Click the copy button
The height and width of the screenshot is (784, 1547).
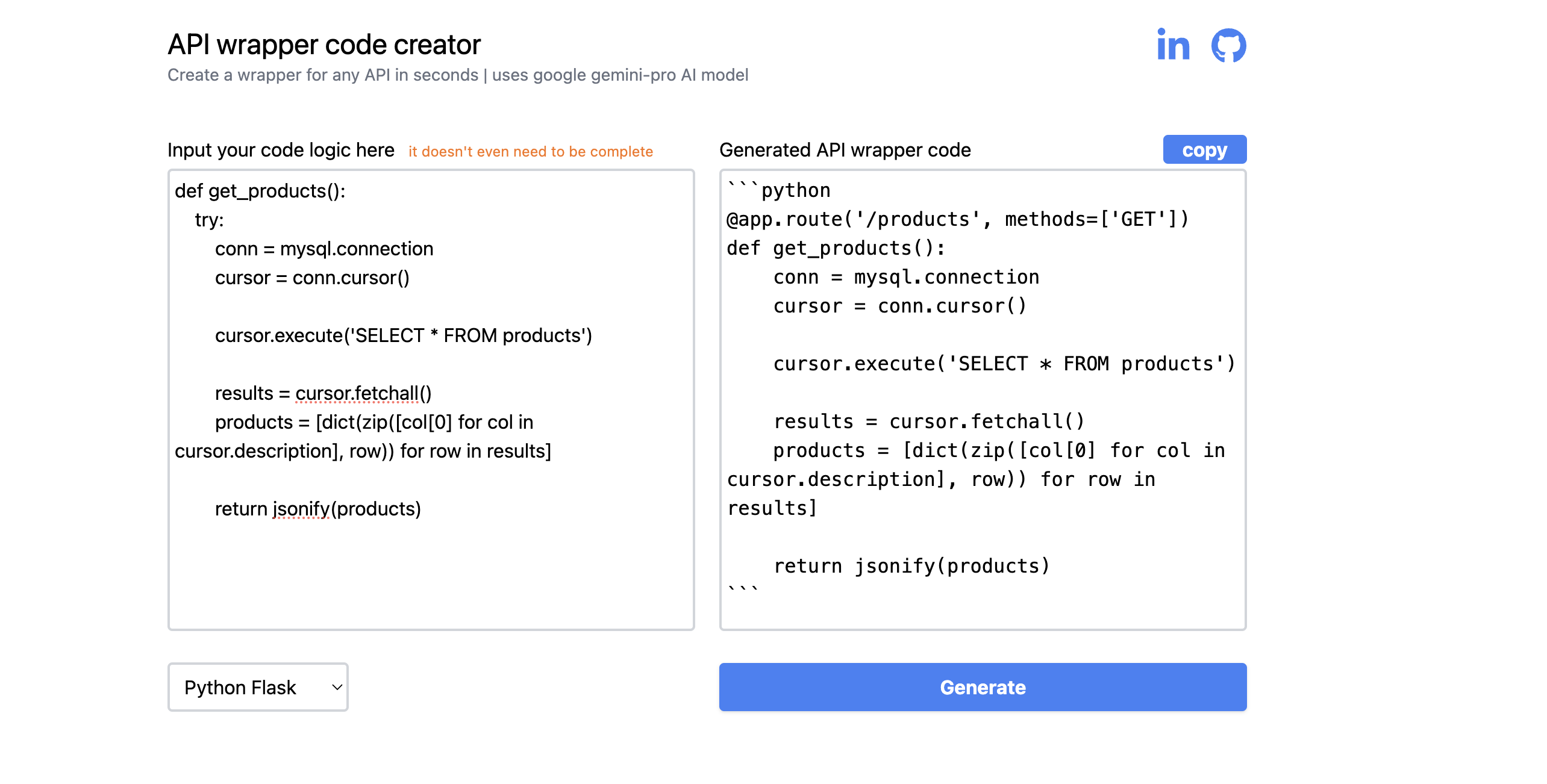pos(1204,150)
